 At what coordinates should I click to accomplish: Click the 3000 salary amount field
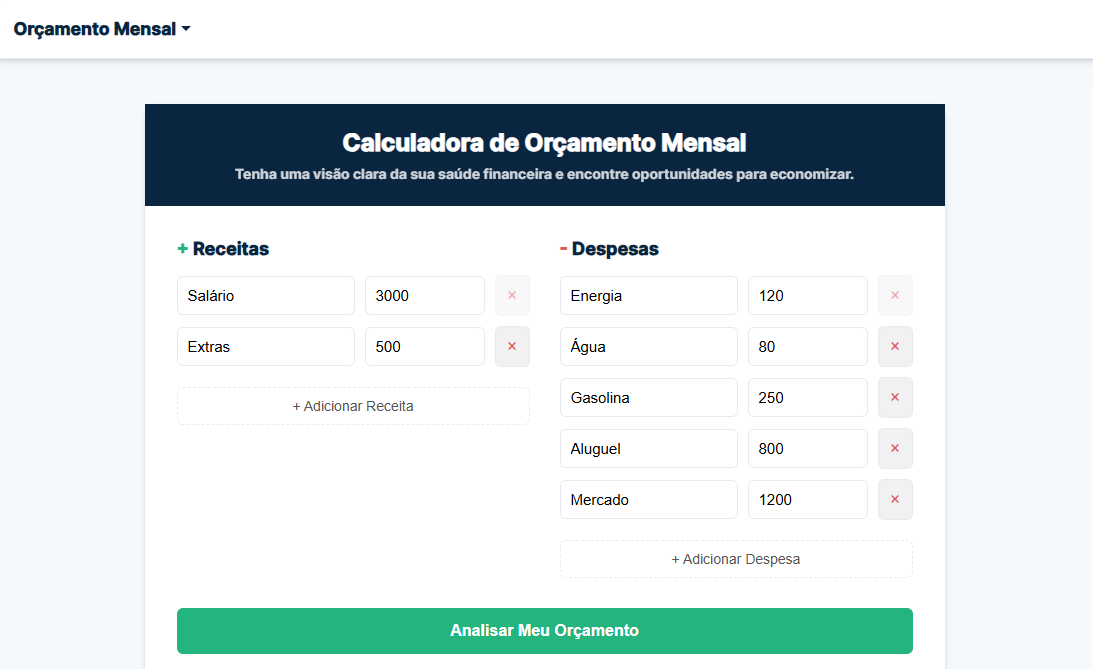(x=424, y=295)
